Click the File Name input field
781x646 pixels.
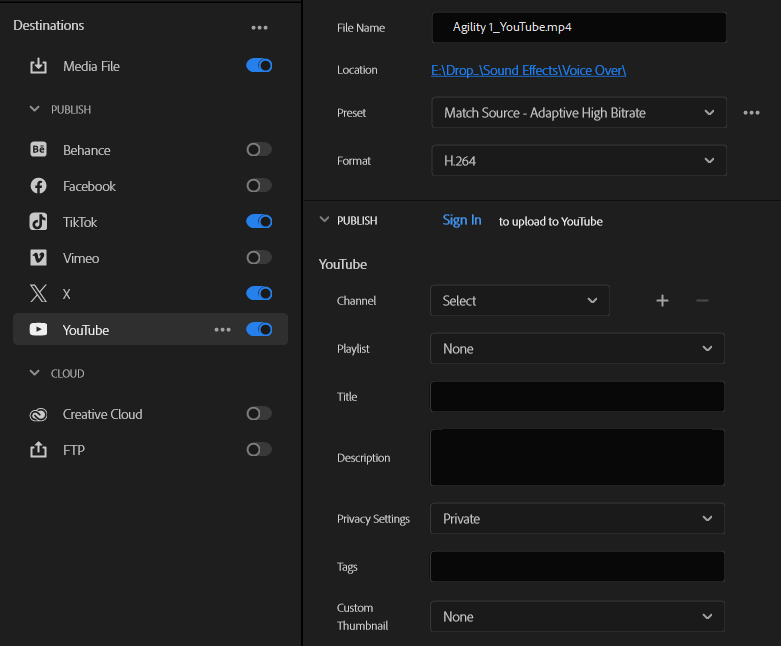pyautogui.click(x=579, y=27)
